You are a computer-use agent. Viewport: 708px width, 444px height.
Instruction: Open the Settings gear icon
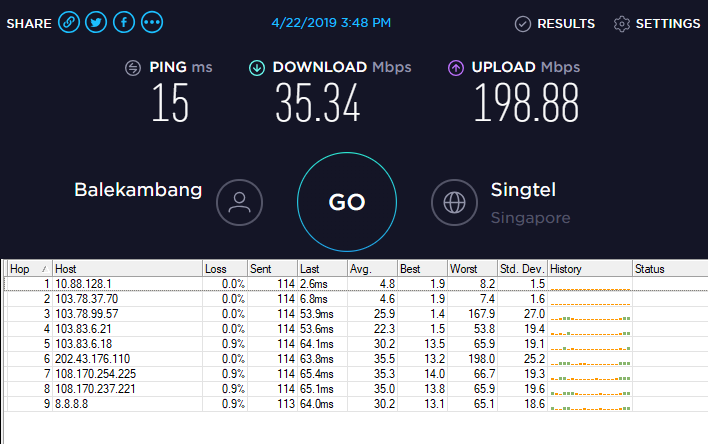pos(622,23)
